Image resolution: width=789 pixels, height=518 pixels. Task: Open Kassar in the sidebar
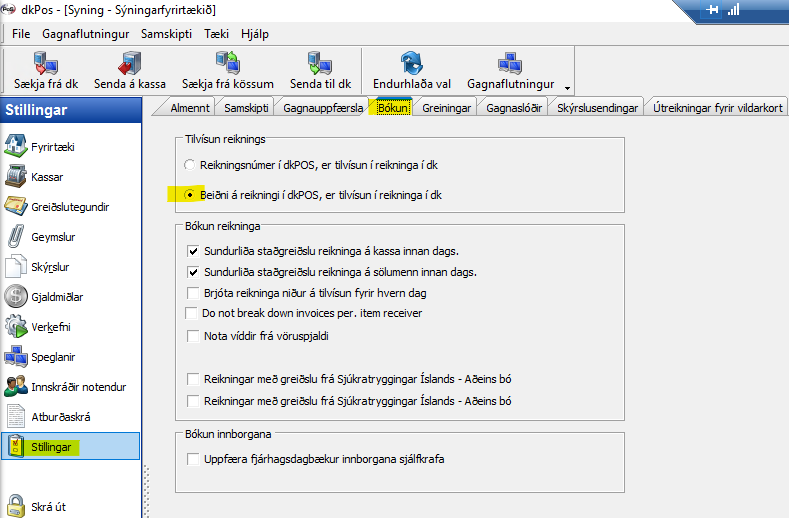tap(47, 177)
